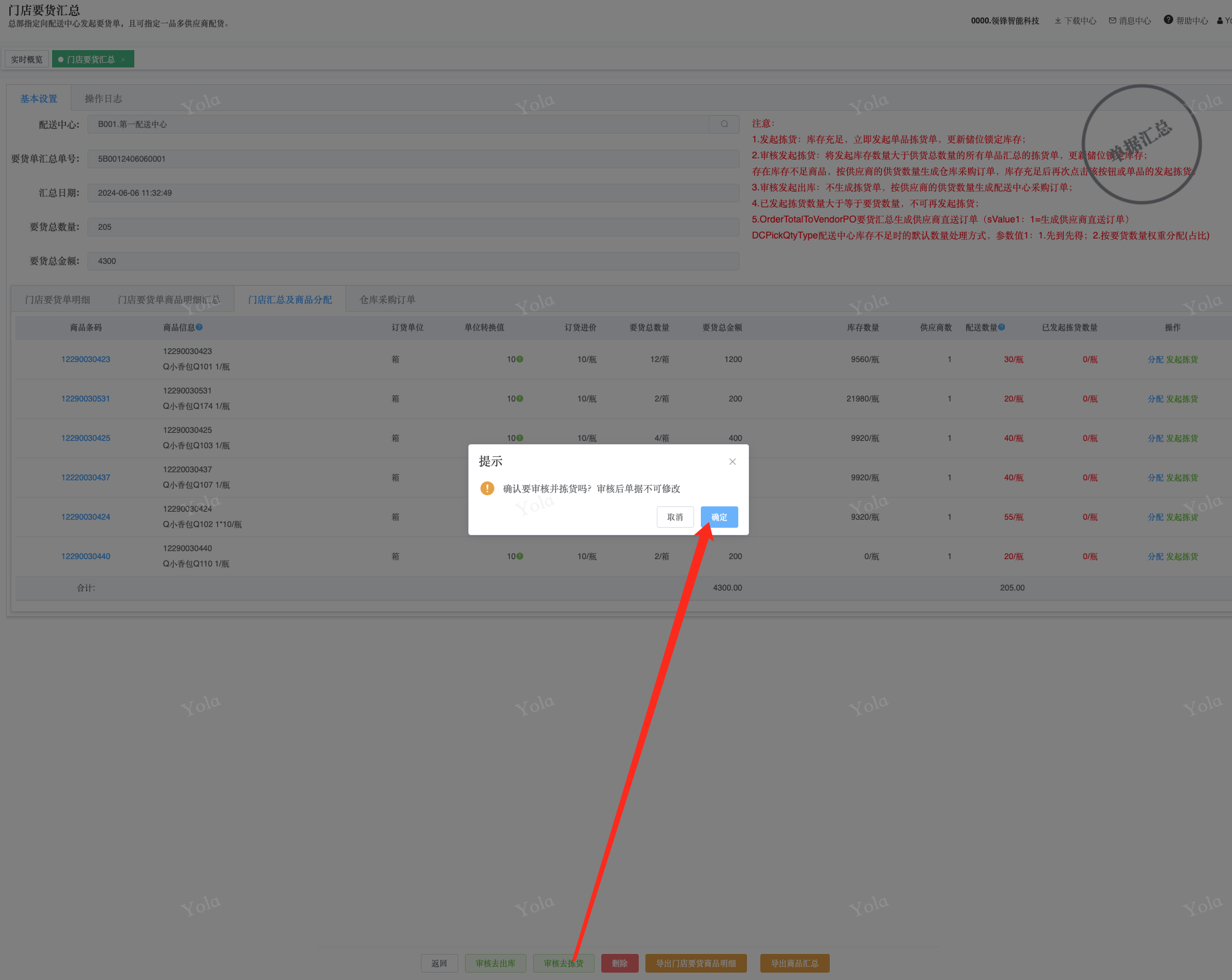
Task: Confirm the dialog with 确定
Action: [x=720, y=517]
